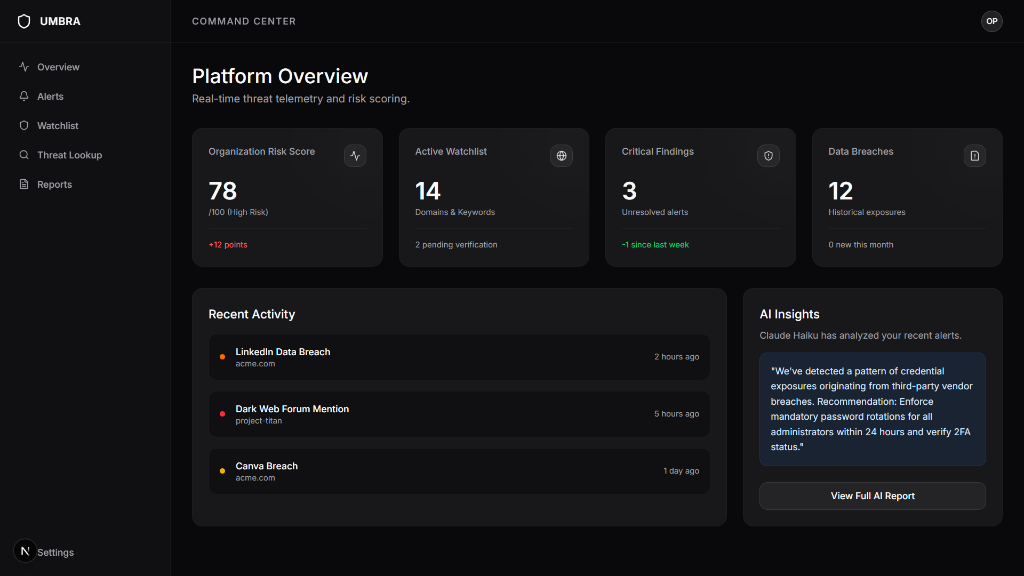Open Settings in the sidebar
The height and width of the screenshot is (576, 1024).
(x=56, y=552)
